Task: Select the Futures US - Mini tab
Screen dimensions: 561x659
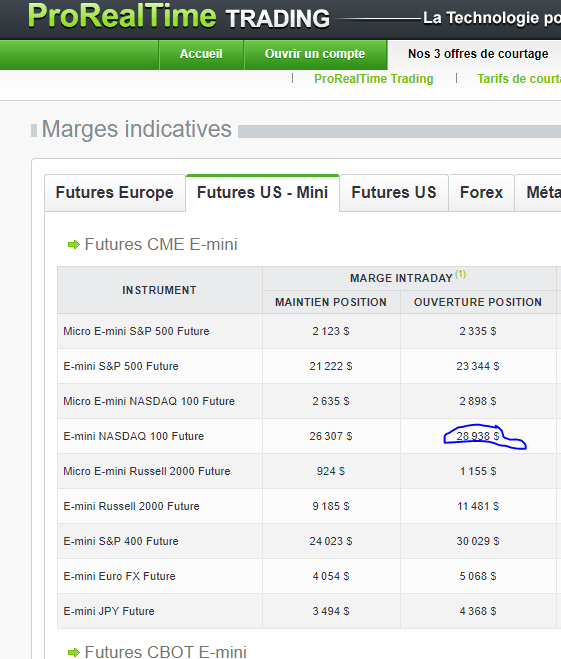Action: click(262, 192)
